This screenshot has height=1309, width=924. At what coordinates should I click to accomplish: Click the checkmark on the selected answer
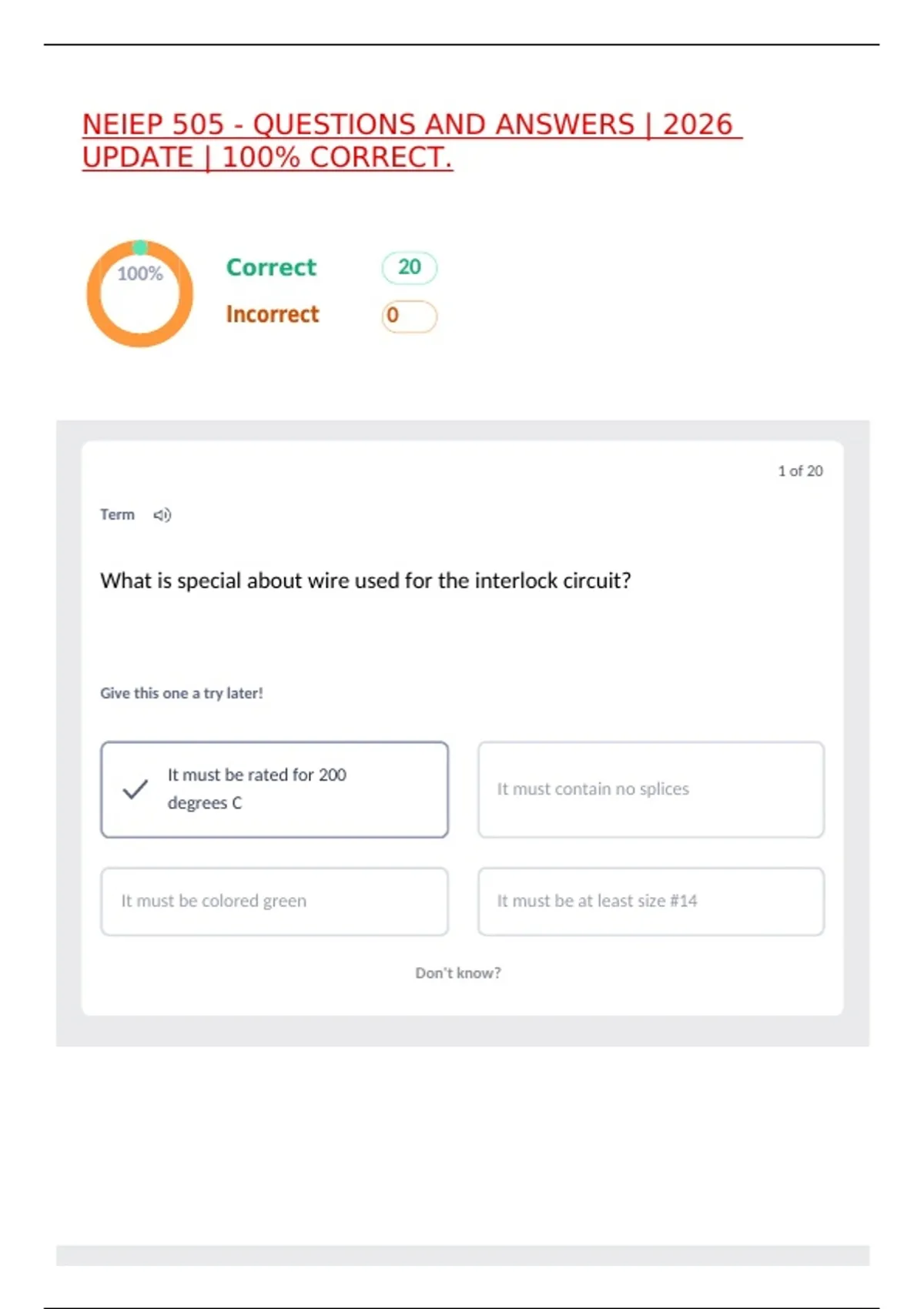135,789
